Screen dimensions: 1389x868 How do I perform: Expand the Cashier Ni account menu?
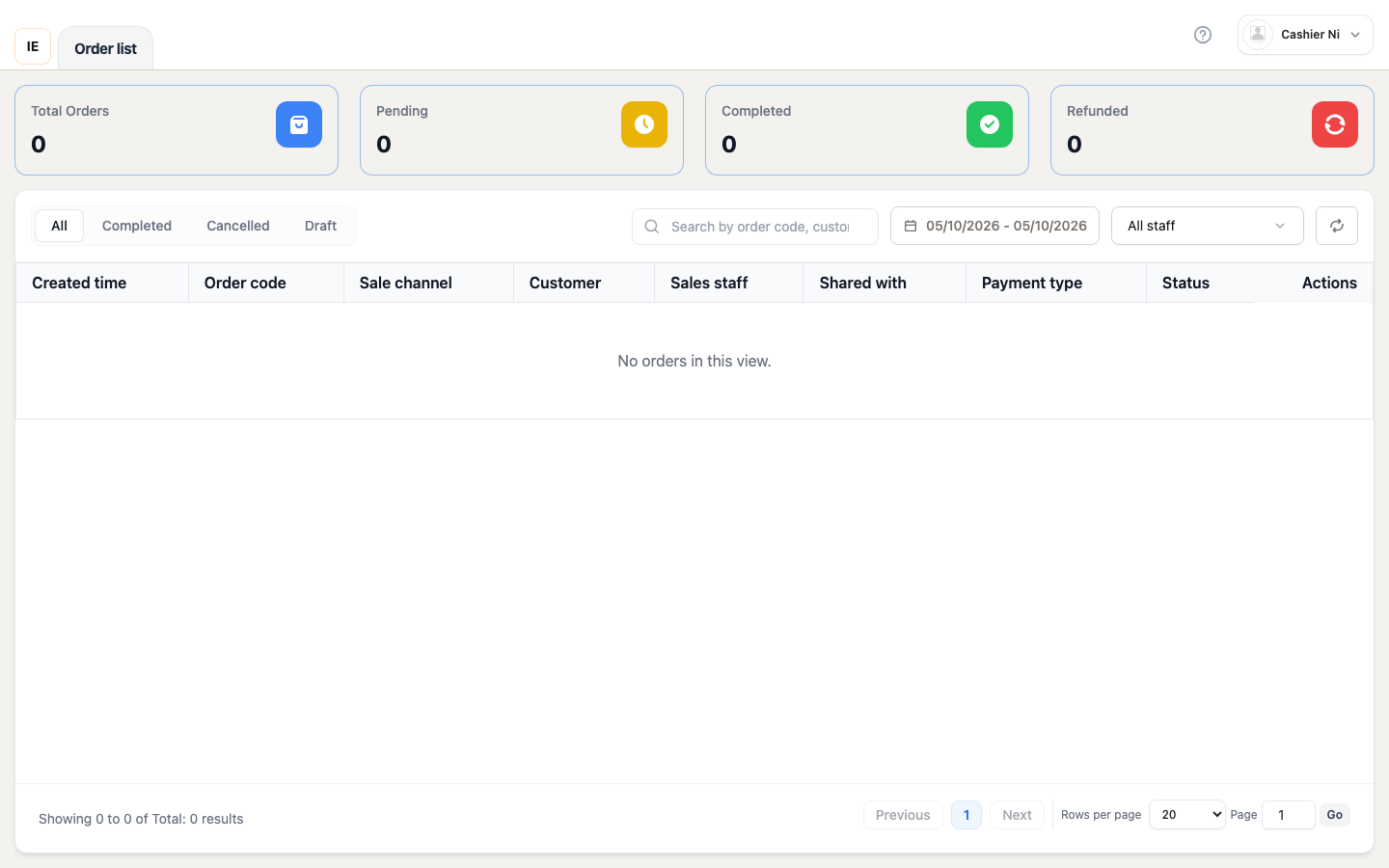pos(1305,35)
